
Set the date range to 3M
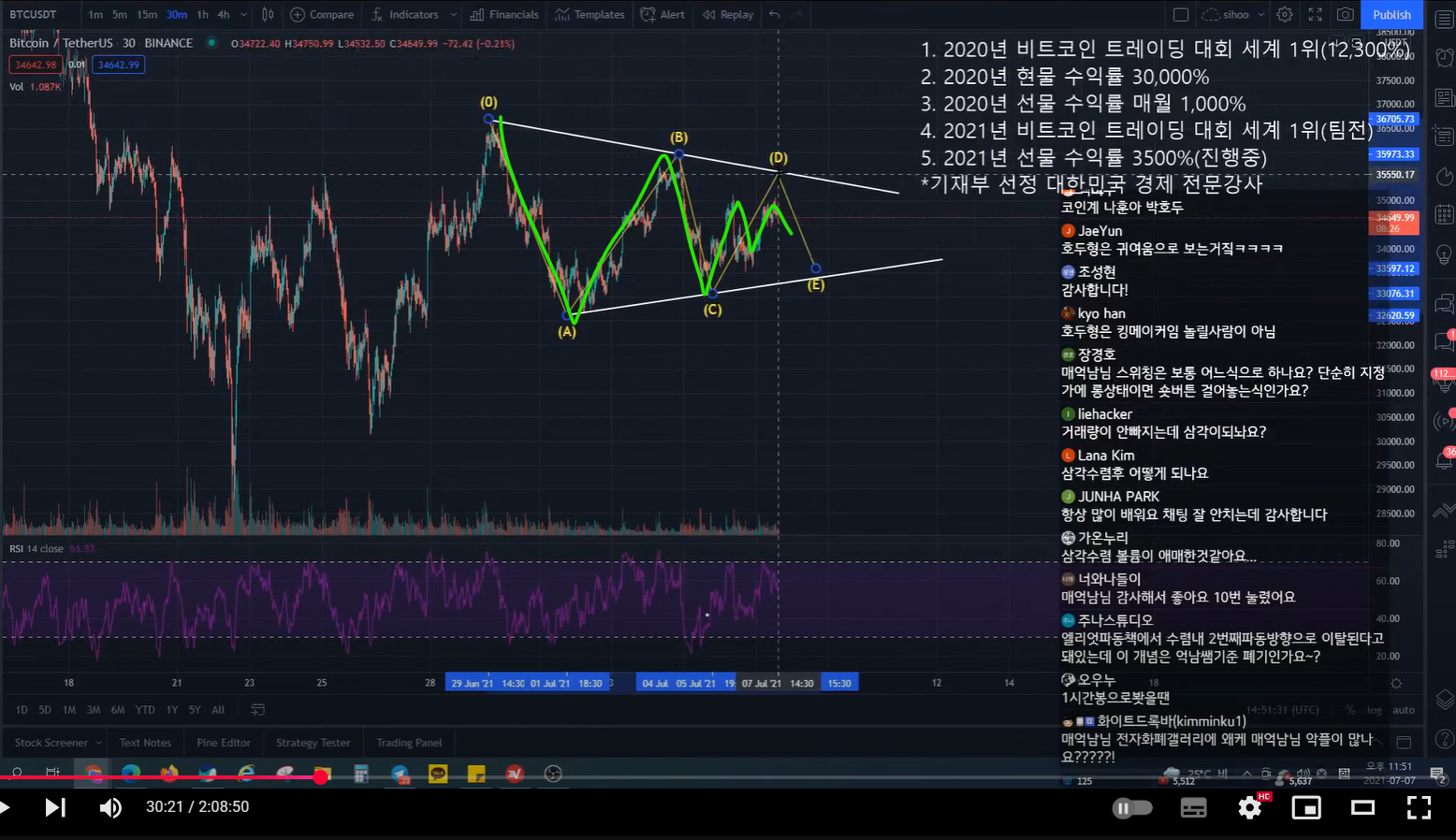[x=94, y=710]
